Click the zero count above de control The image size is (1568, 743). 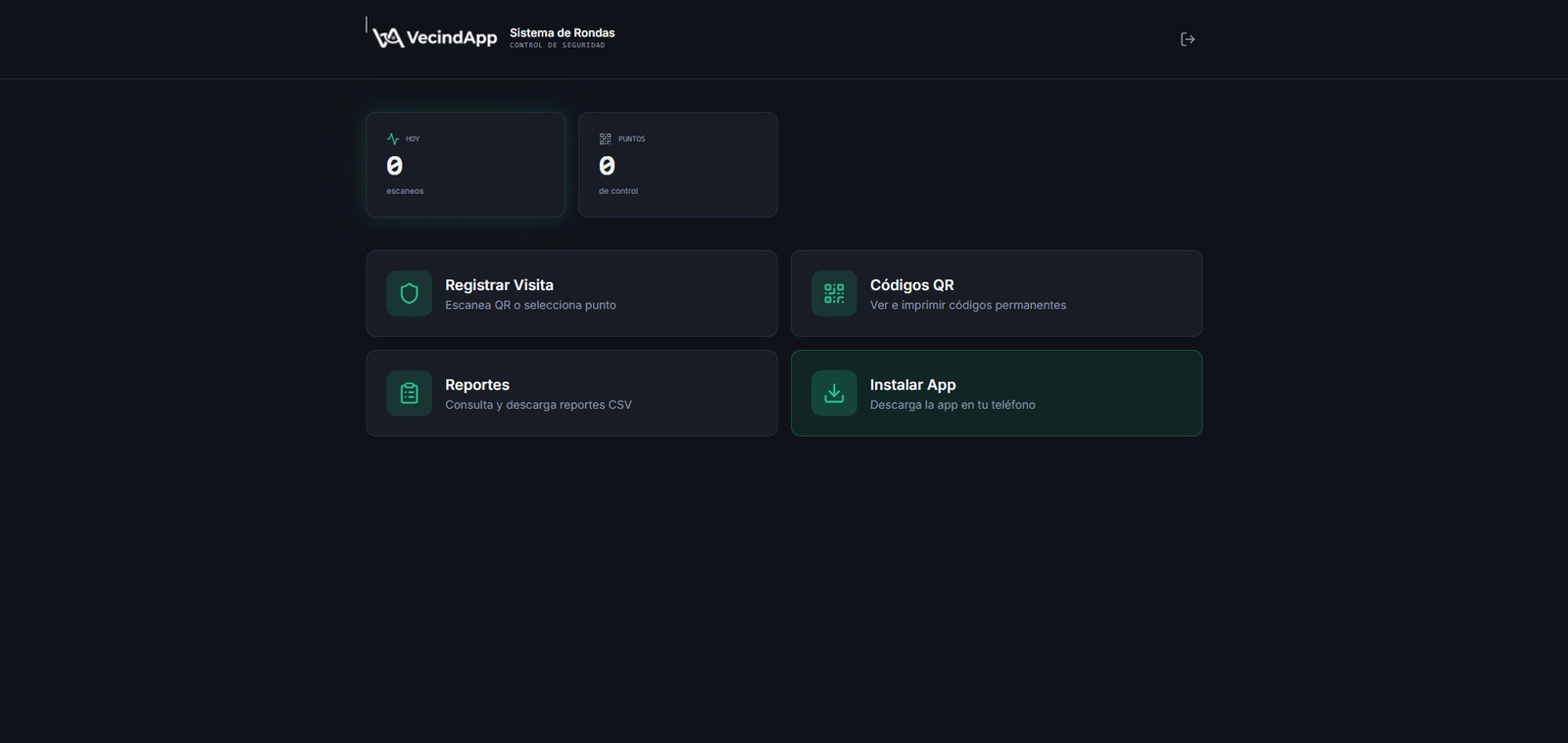[x=607, y=166]
